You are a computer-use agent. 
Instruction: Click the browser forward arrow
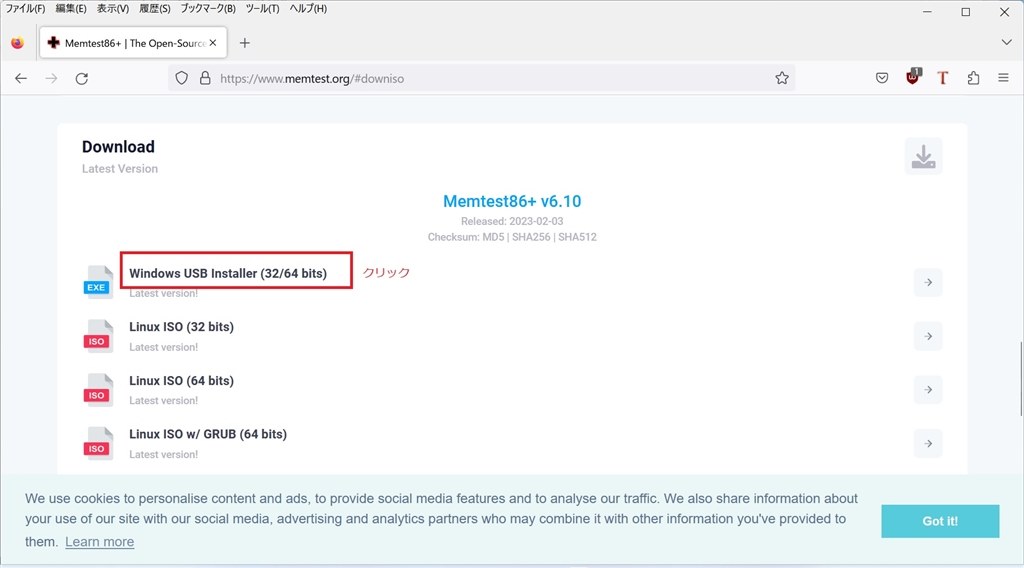pos(51,78)
